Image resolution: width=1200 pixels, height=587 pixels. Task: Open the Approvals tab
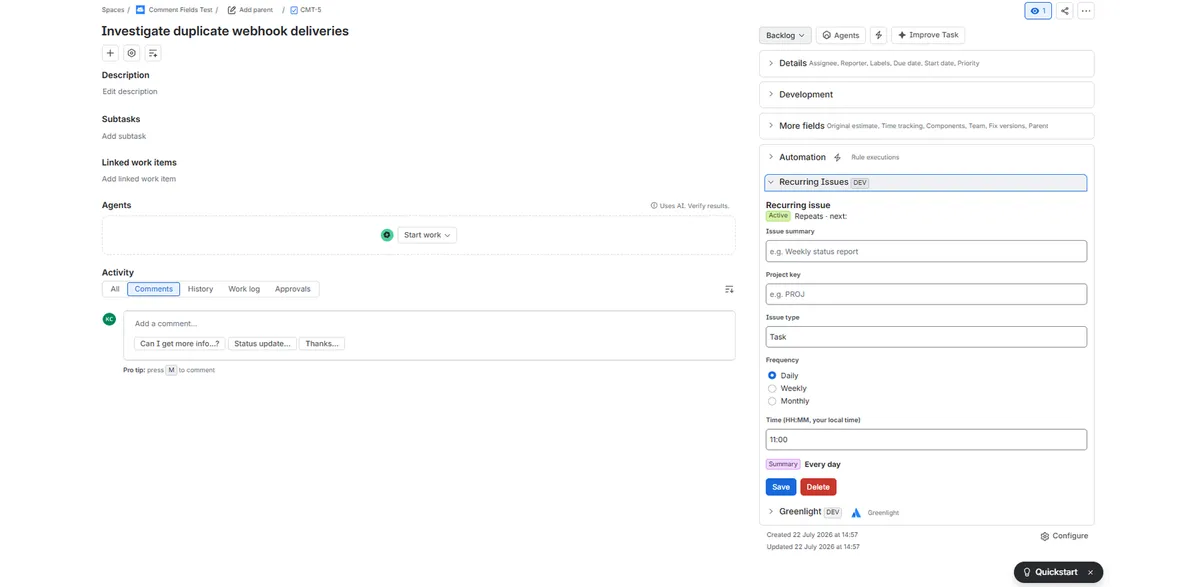click(293, 289)
